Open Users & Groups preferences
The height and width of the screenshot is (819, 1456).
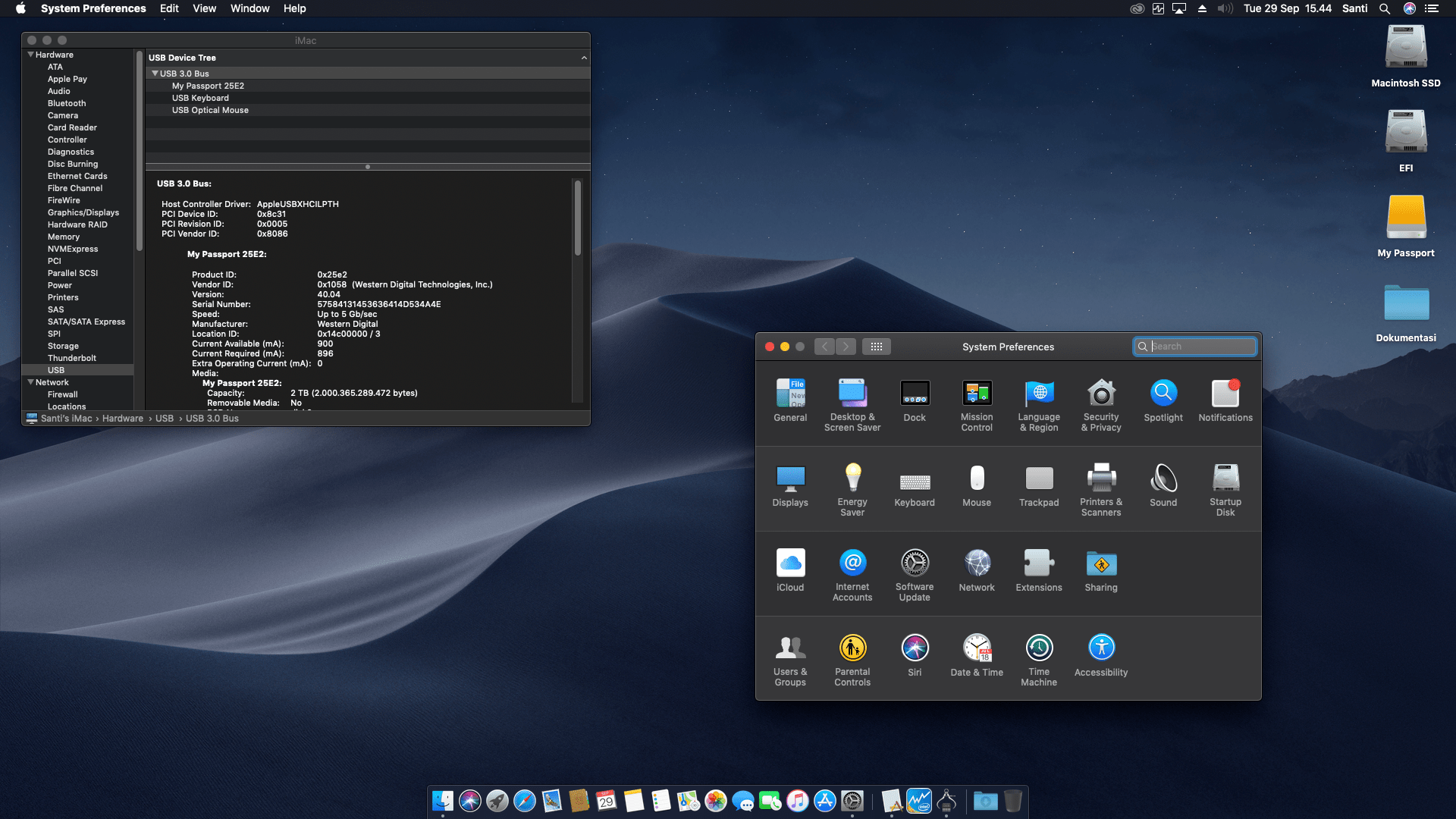tap(789, 648)
